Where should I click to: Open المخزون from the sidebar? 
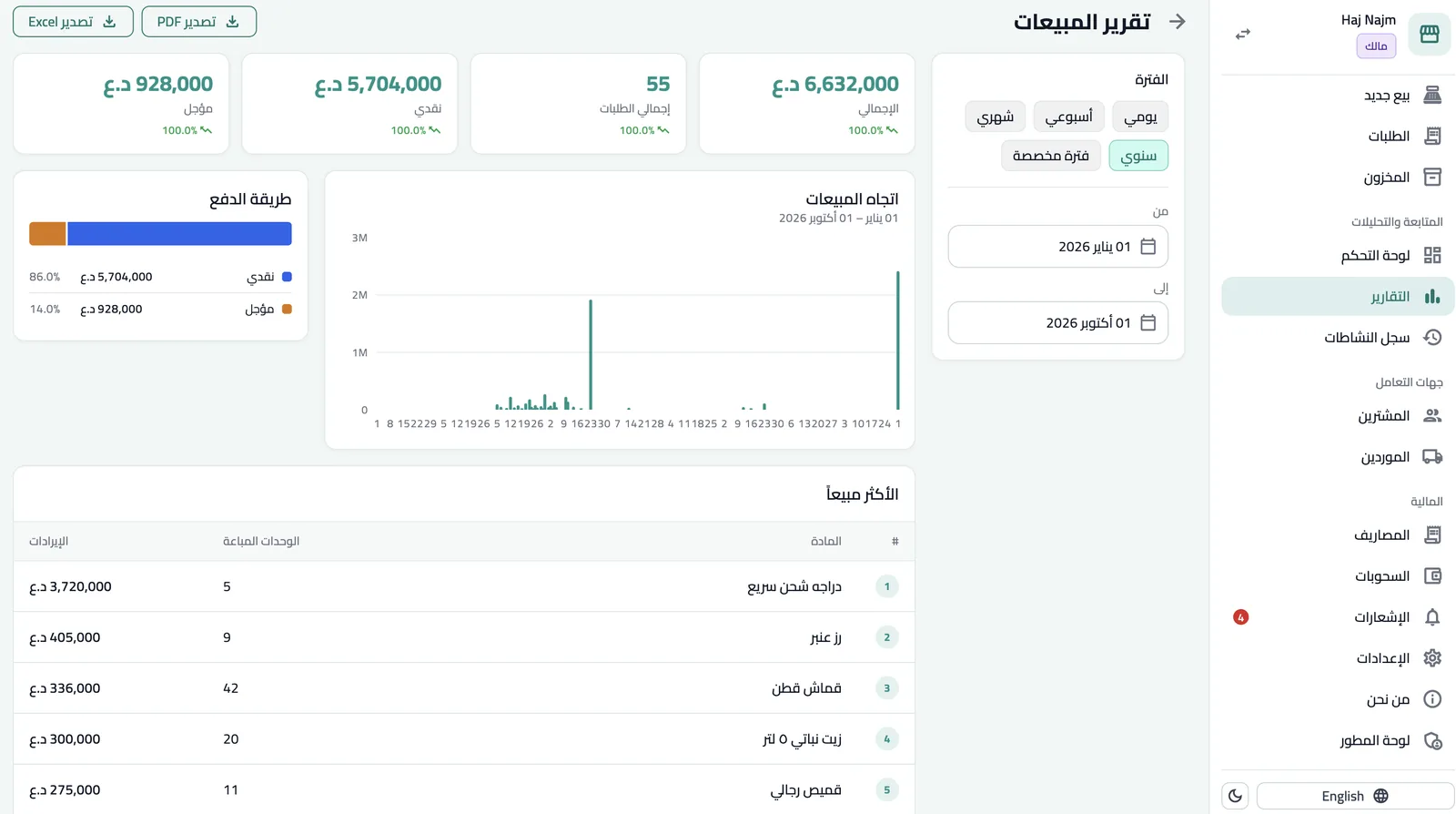click(x=1338, y=177)
